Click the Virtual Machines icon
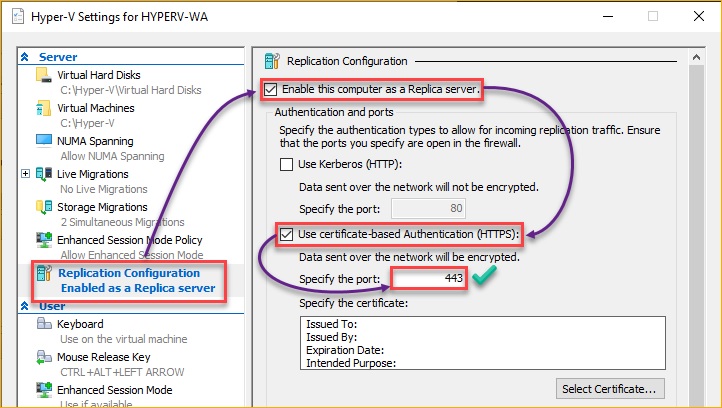The height and width of the screenshot is (408, 722). point(43,109)
